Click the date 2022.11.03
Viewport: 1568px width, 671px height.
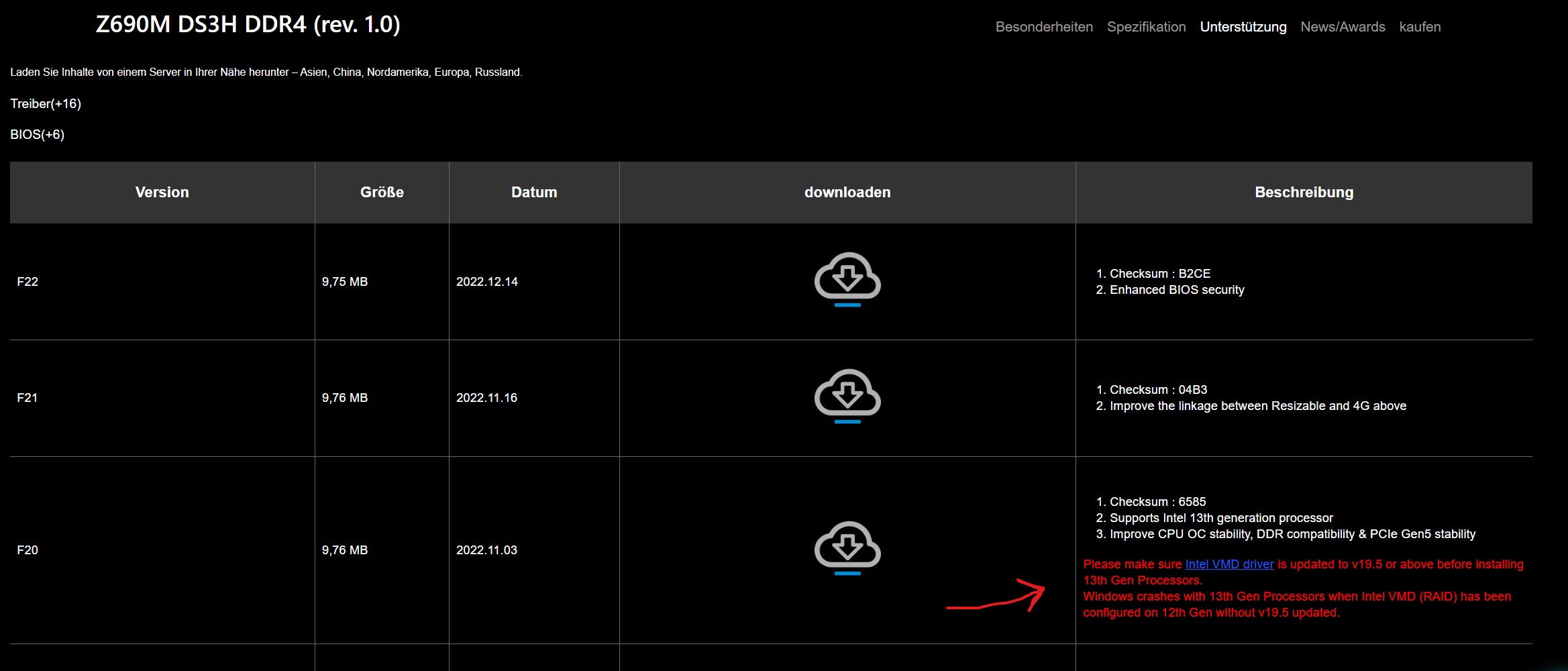tap(487, 550)
